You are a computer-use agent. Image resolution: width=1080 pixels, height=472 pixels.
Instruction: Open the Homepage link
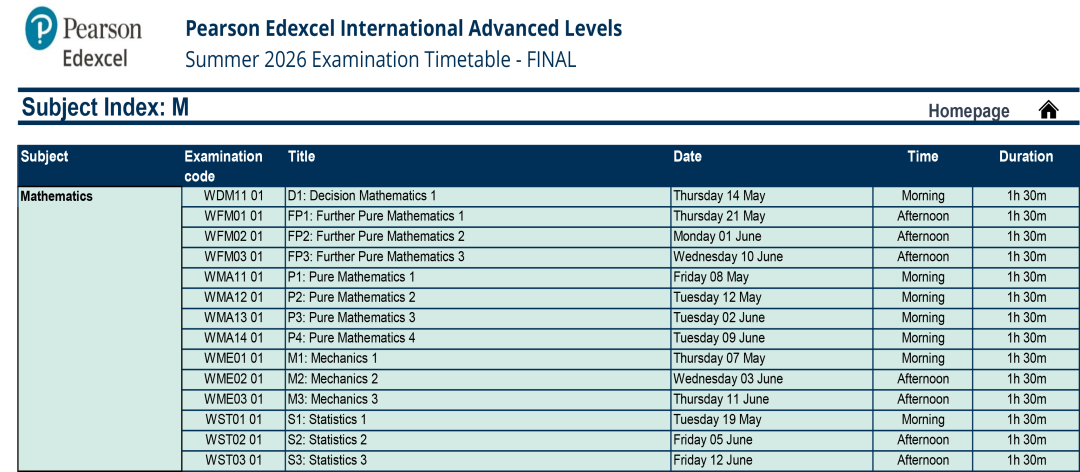pos(968,111)
